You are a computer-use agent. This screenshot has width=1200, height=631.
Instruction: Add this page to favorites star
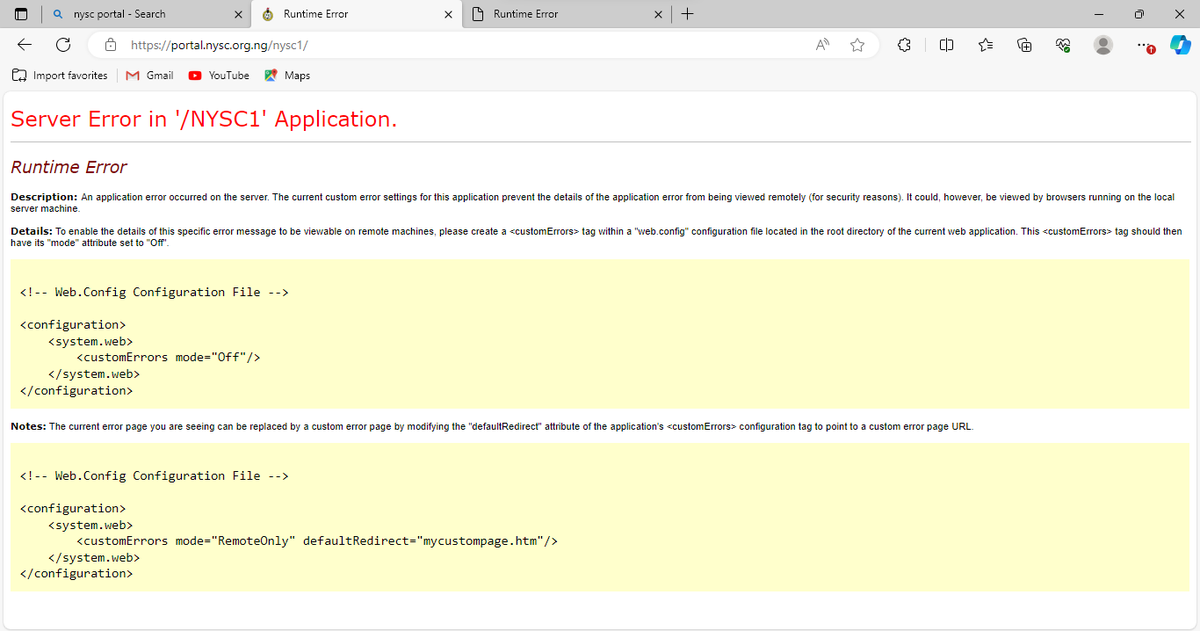point(857,45)
